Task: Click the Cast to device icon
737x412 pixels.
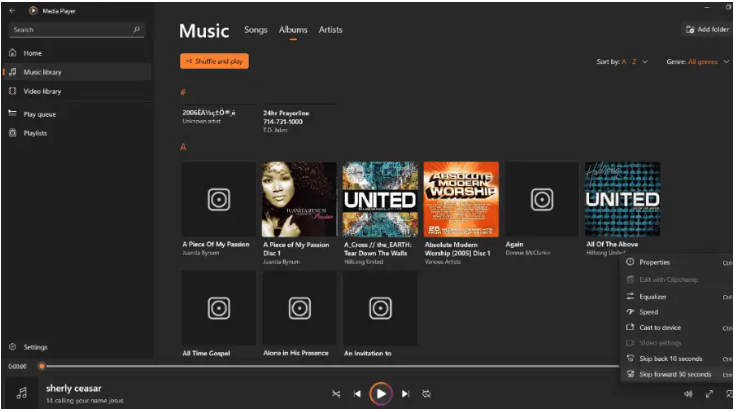Action: 630,327
